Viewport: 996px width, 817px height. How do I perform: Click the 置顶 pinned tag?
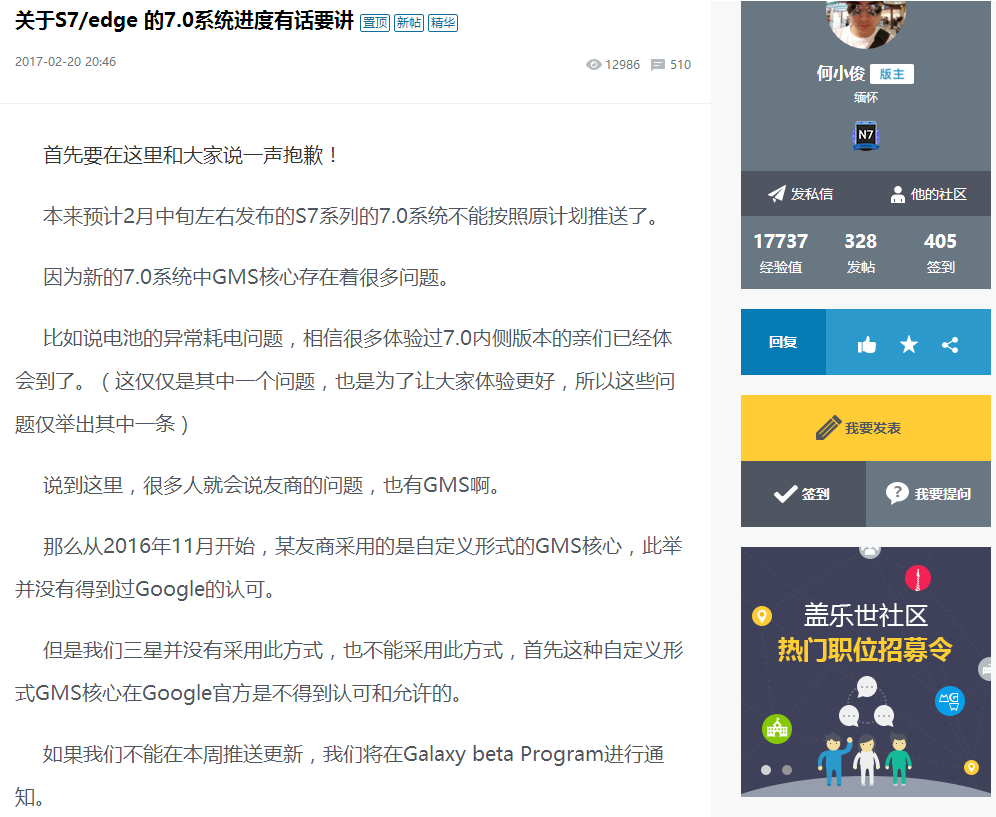[x=375, y=23]
